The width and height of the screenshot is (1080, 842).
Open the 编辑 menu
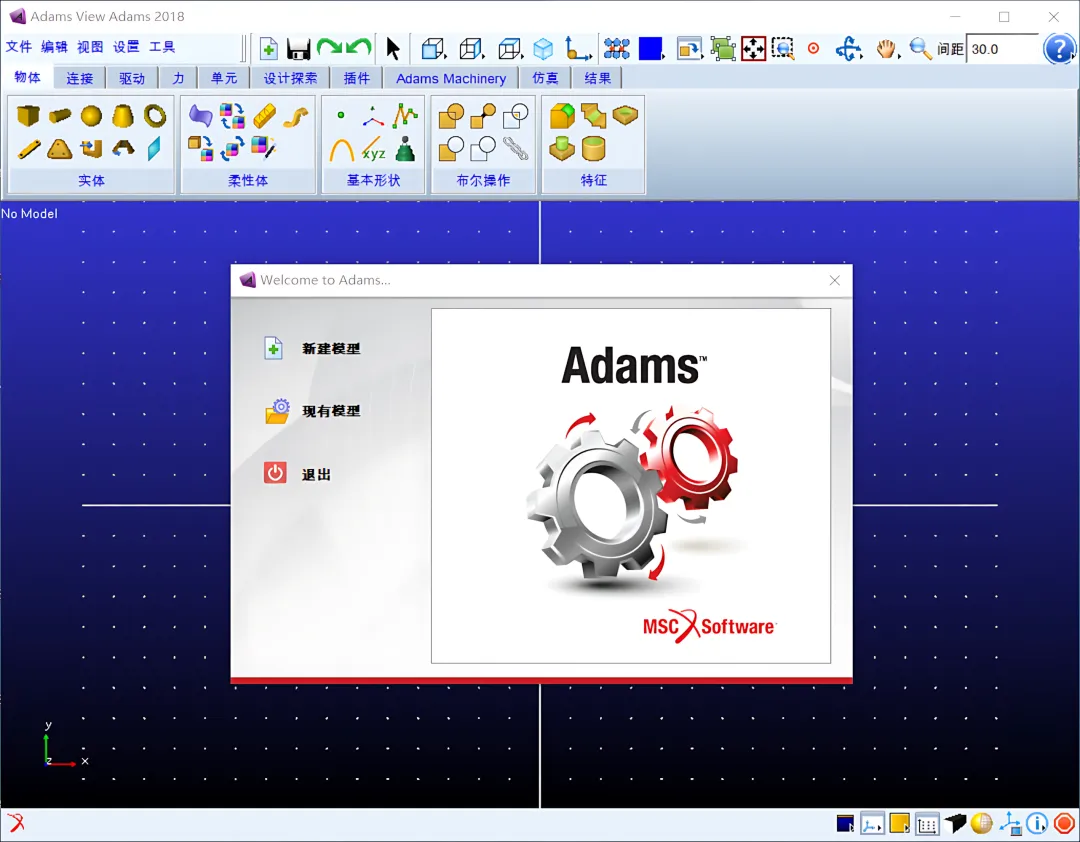(x=54, y=47)
